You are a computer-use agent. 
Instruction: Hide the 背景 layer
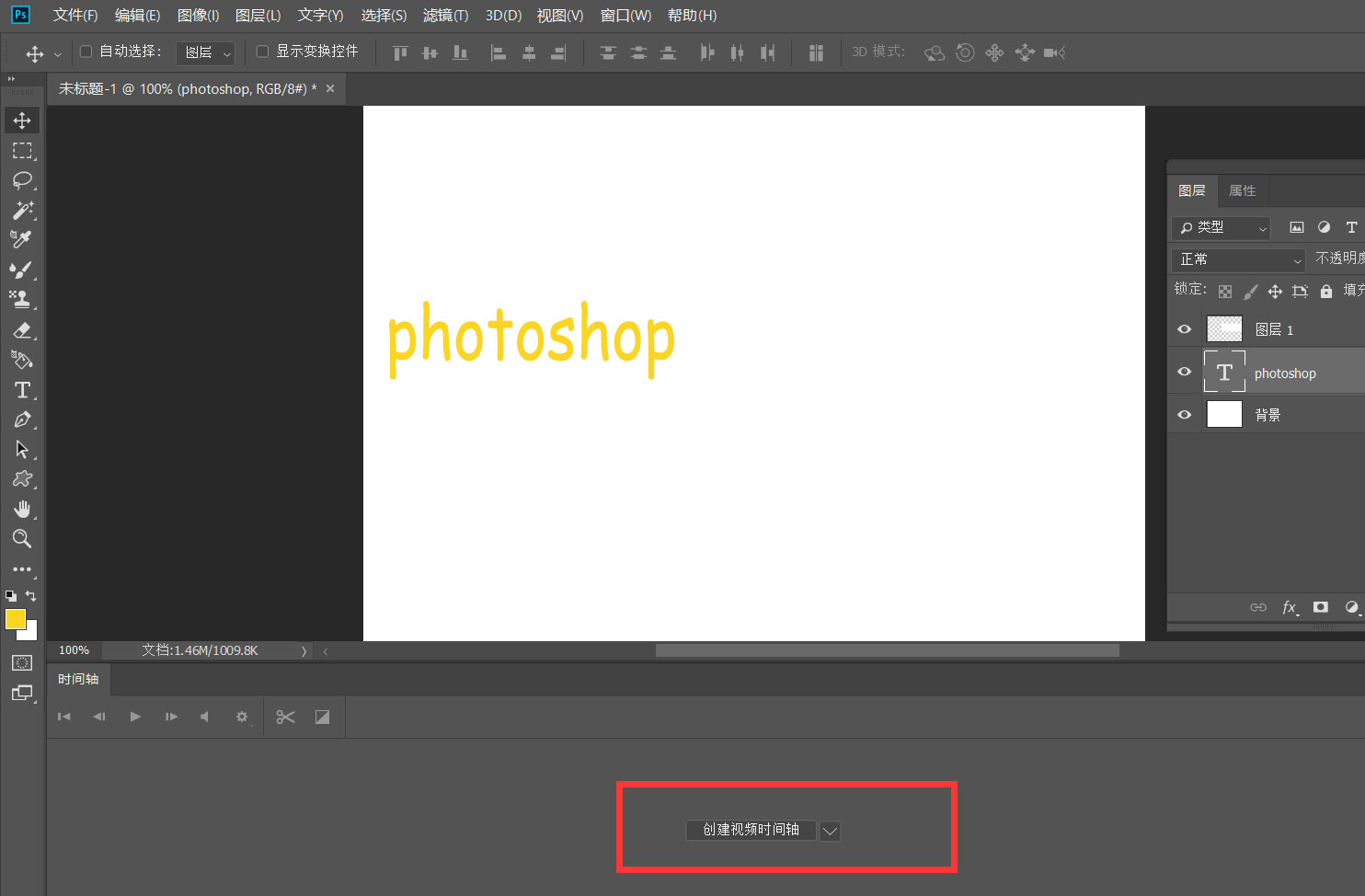pyautogui.click(x=1185, y=415)
